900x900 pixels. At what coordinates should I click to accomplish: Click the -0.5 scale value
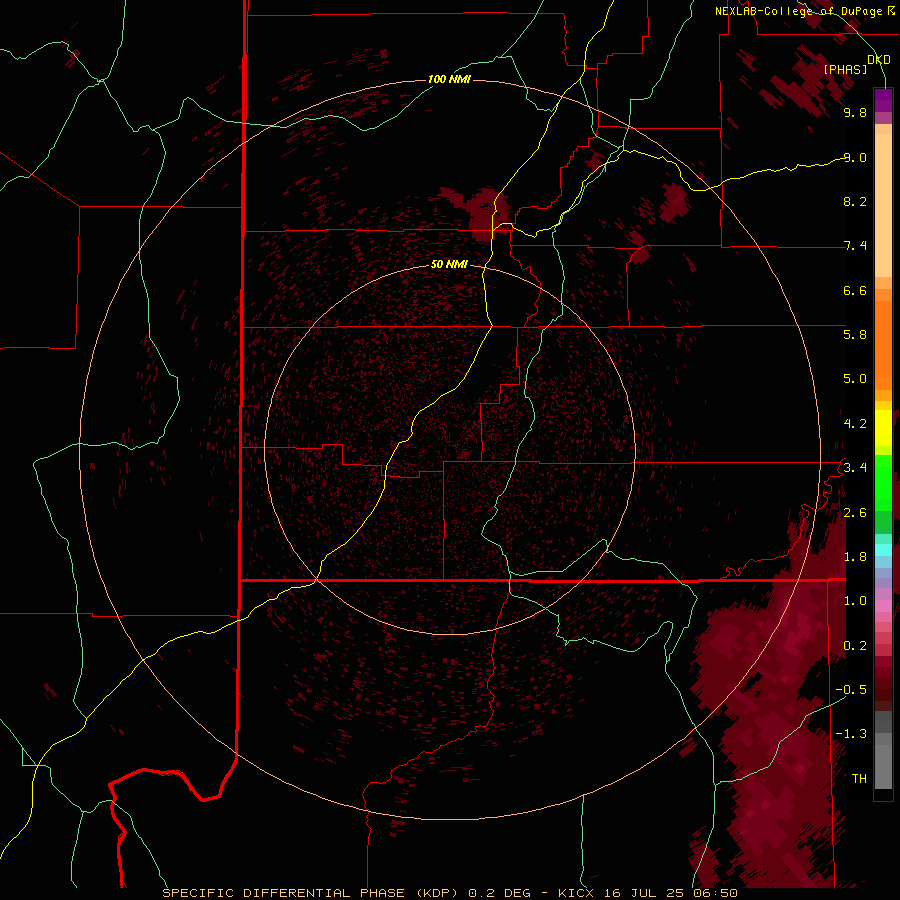[851, 689]
